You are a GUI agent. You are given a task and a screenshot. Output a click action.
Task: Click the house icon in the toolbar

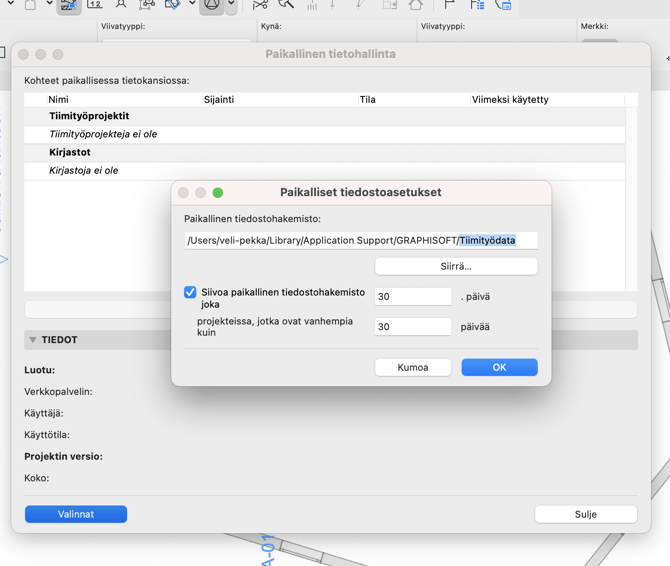[x=415, y=5]
